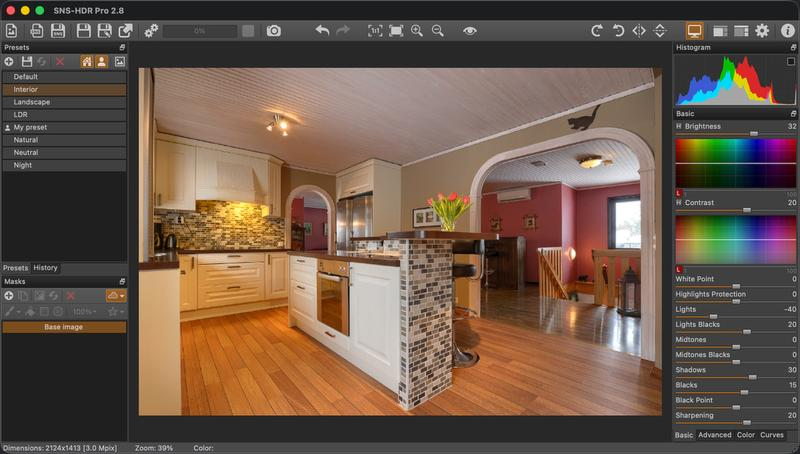Toggle the before/after preview eye
This screenshot has width=800, height=454.
[x=470, y=31]
